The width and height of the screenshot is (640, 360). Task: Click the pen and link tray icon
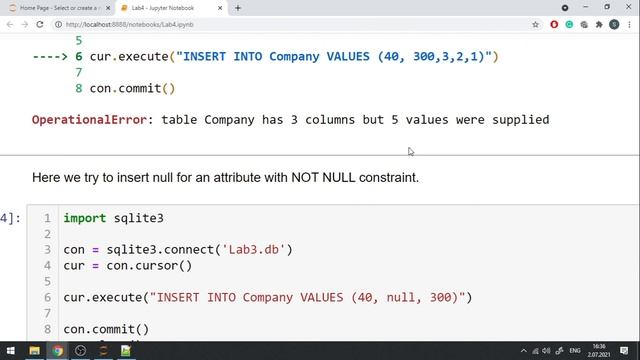pos(559,351)
